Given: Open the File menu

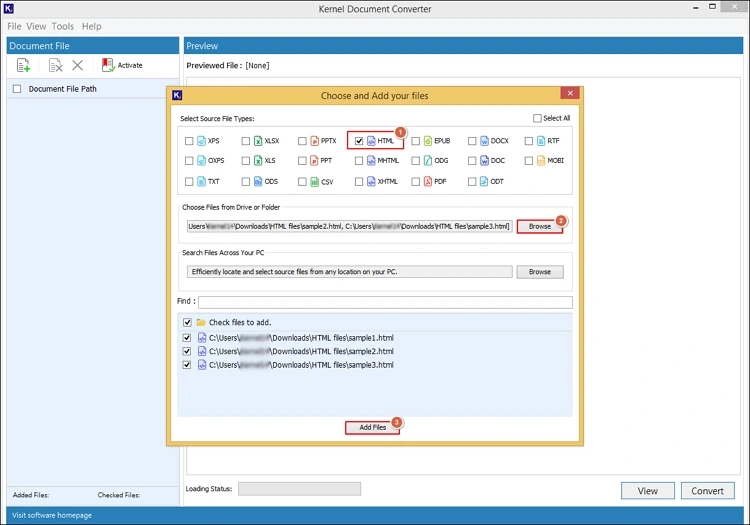Looking at the screenshot, I should pos(14,26).
